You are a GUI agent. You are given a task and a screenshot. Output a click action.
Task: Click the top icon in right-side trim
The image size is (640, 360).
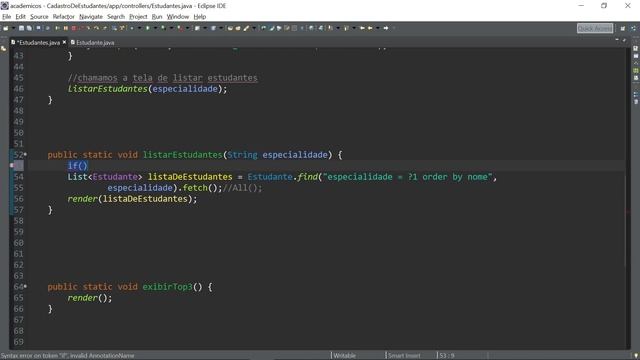tap(636, 49)
